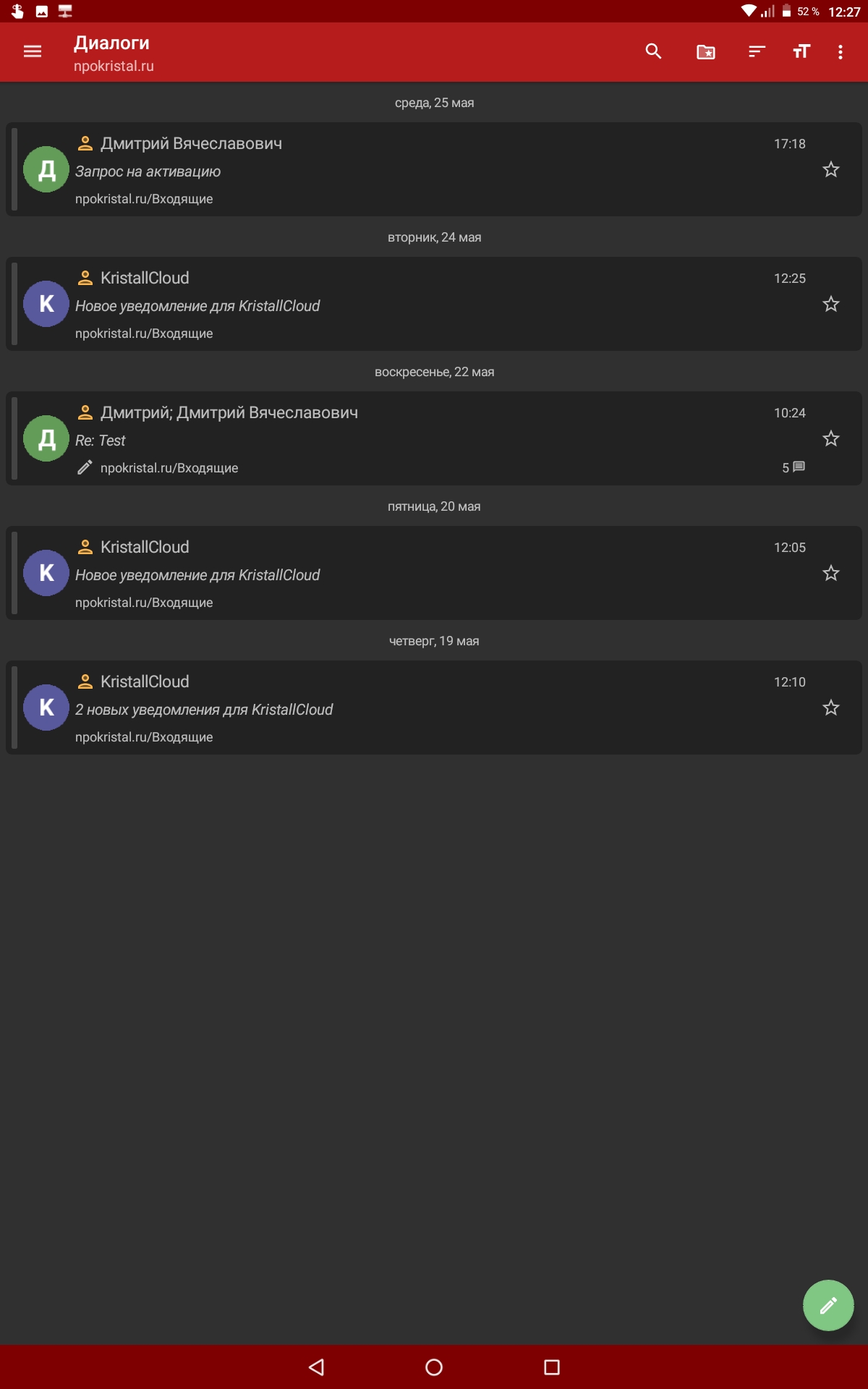Open the hamburger navigation menu
Viewport: 868px width, 1389px height.
pos(33,51)
